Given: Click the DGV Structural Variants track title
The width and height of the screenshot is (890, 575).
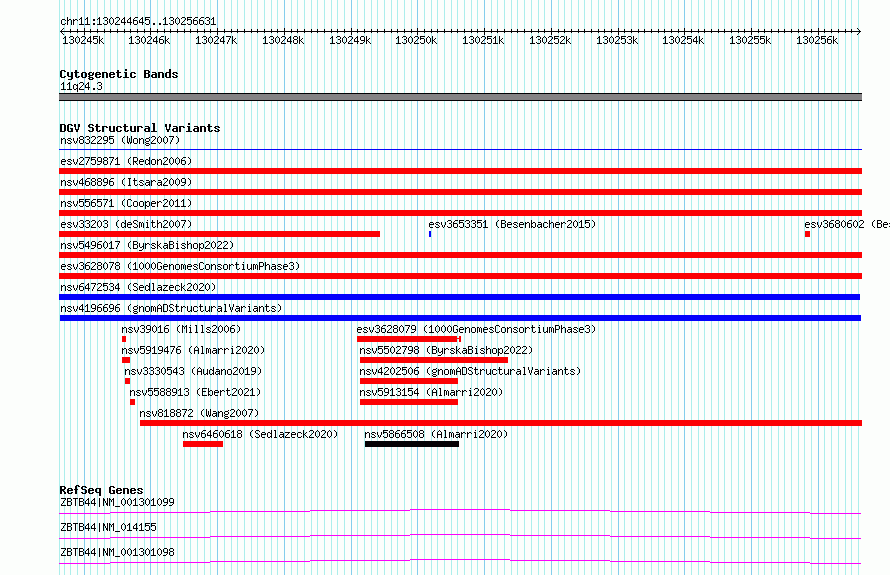Looking at the screenshot, I should coord(140,128).
